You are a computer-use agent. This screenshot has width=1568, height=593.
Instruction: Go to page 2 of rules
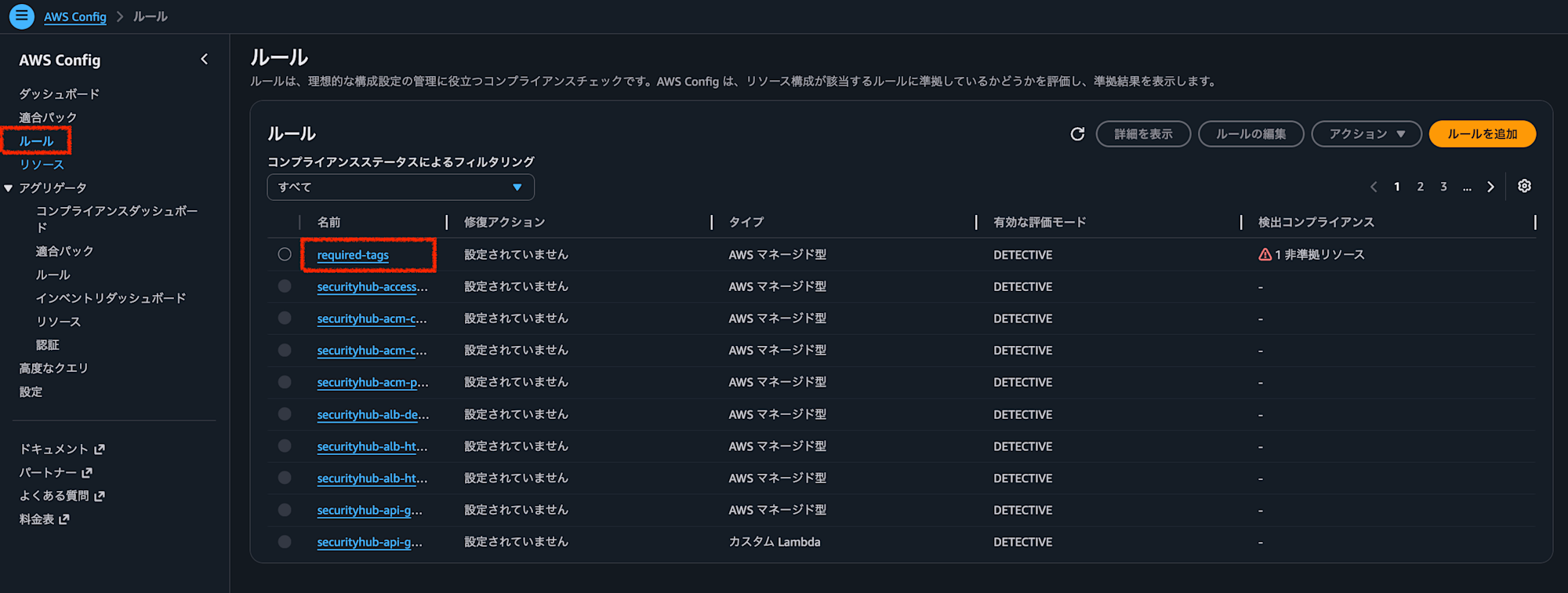click(1420, 187)
